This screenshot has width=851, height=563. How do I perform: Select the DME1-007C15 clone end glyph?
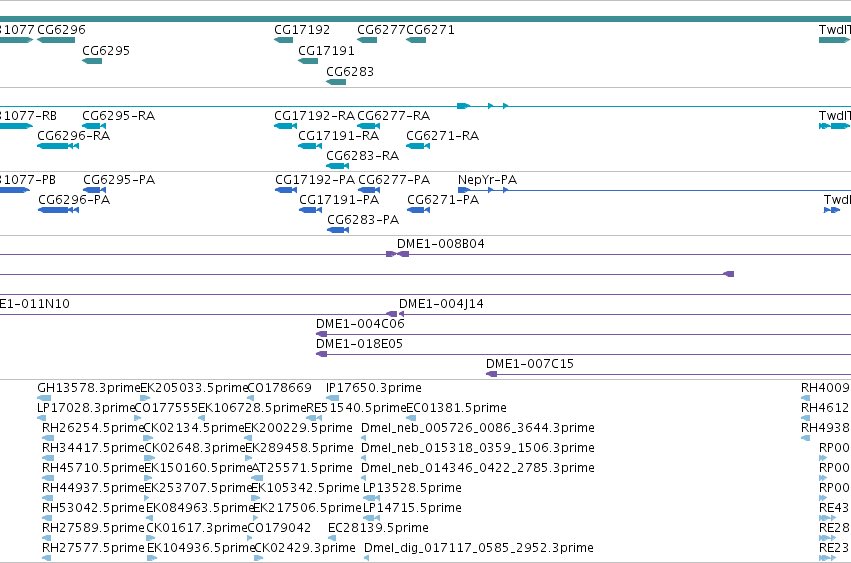click(492, 375)
